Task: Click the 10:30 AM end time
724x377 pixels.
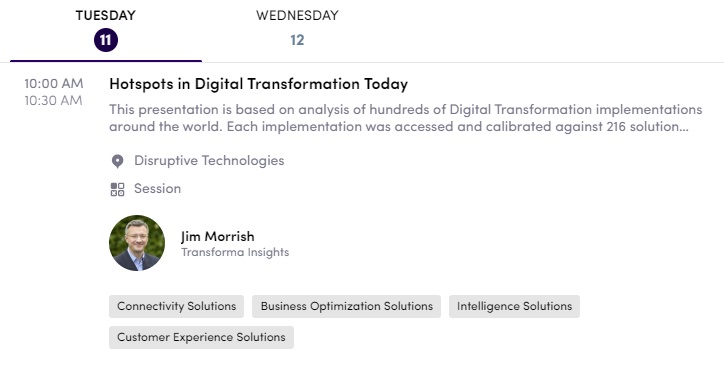Action: click(54, 101)
